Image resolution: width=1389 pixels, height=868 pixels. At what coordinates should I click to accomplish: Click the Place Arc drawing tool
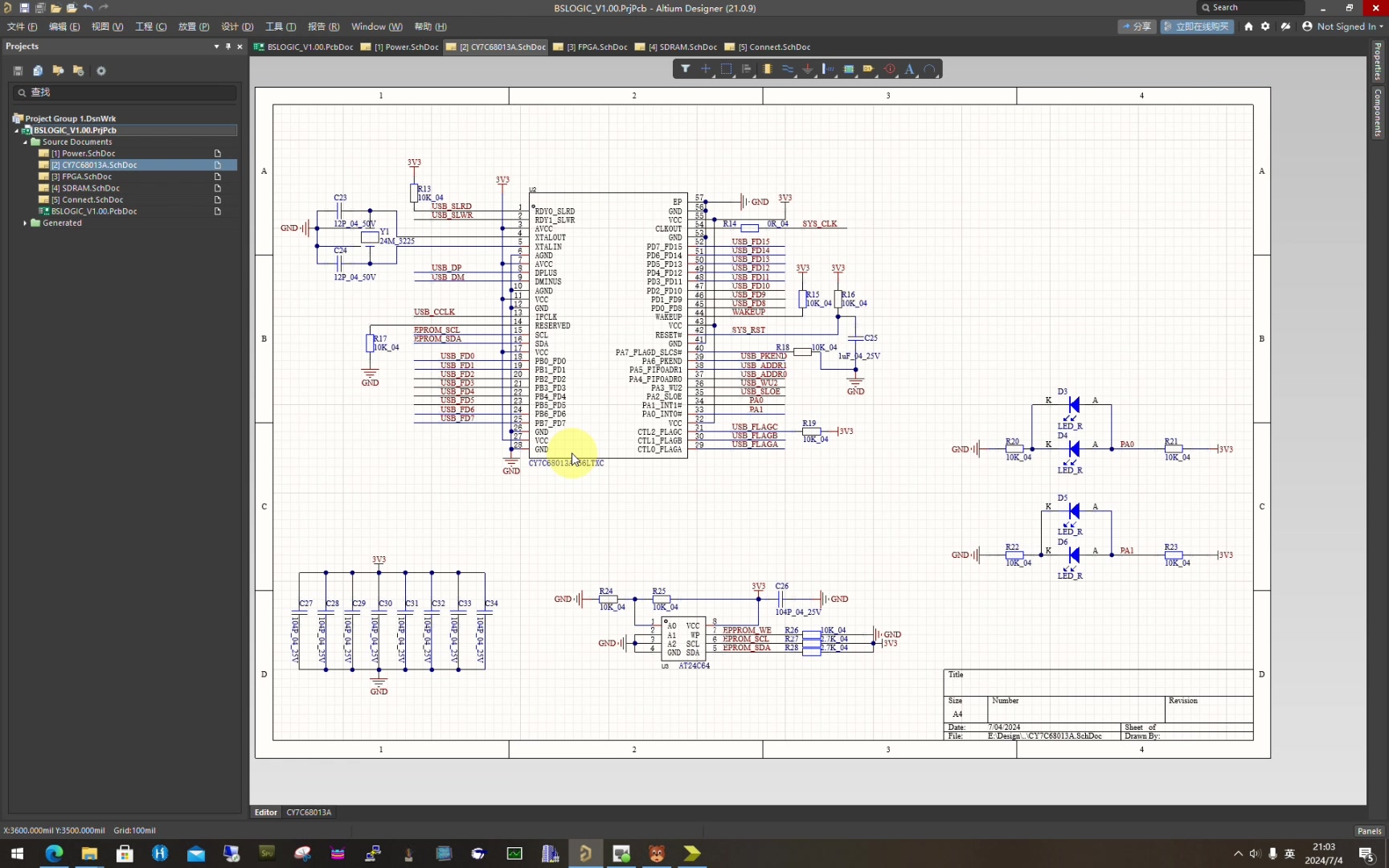(x=930, y=69)
